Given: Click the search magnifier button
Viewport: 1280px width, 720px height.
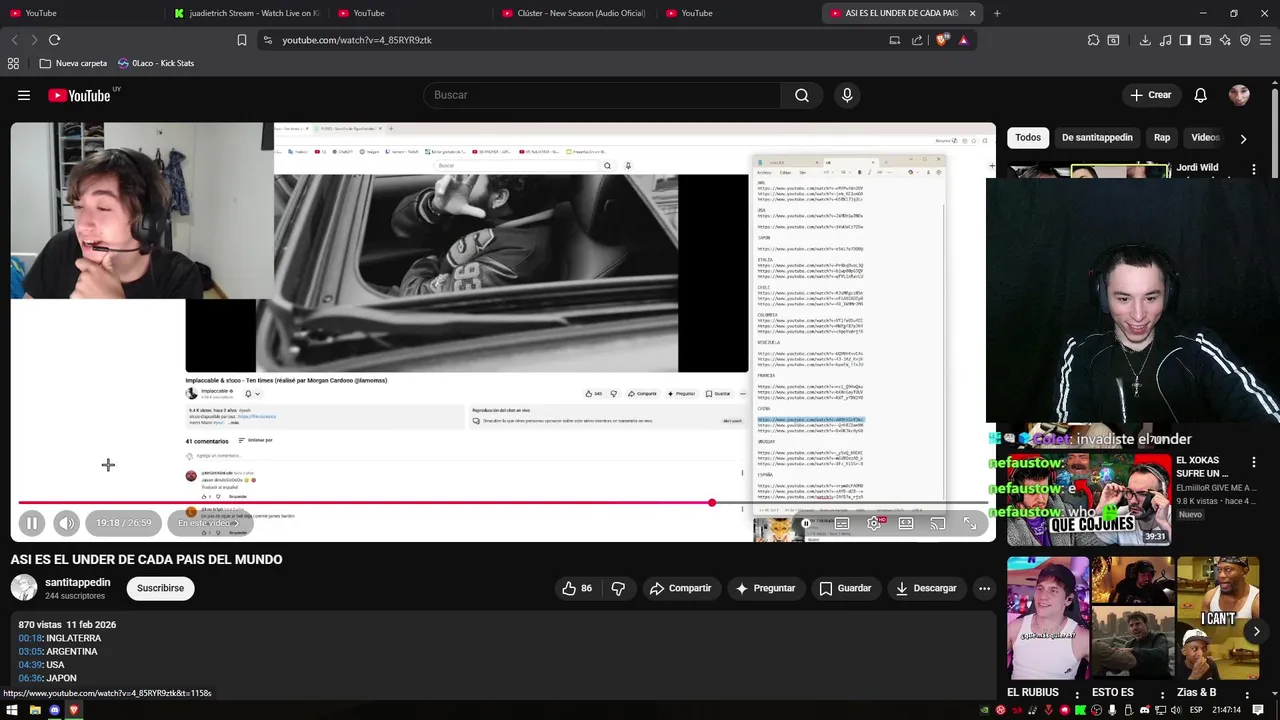Looking at the screenshot, I should tap(802, 95).
